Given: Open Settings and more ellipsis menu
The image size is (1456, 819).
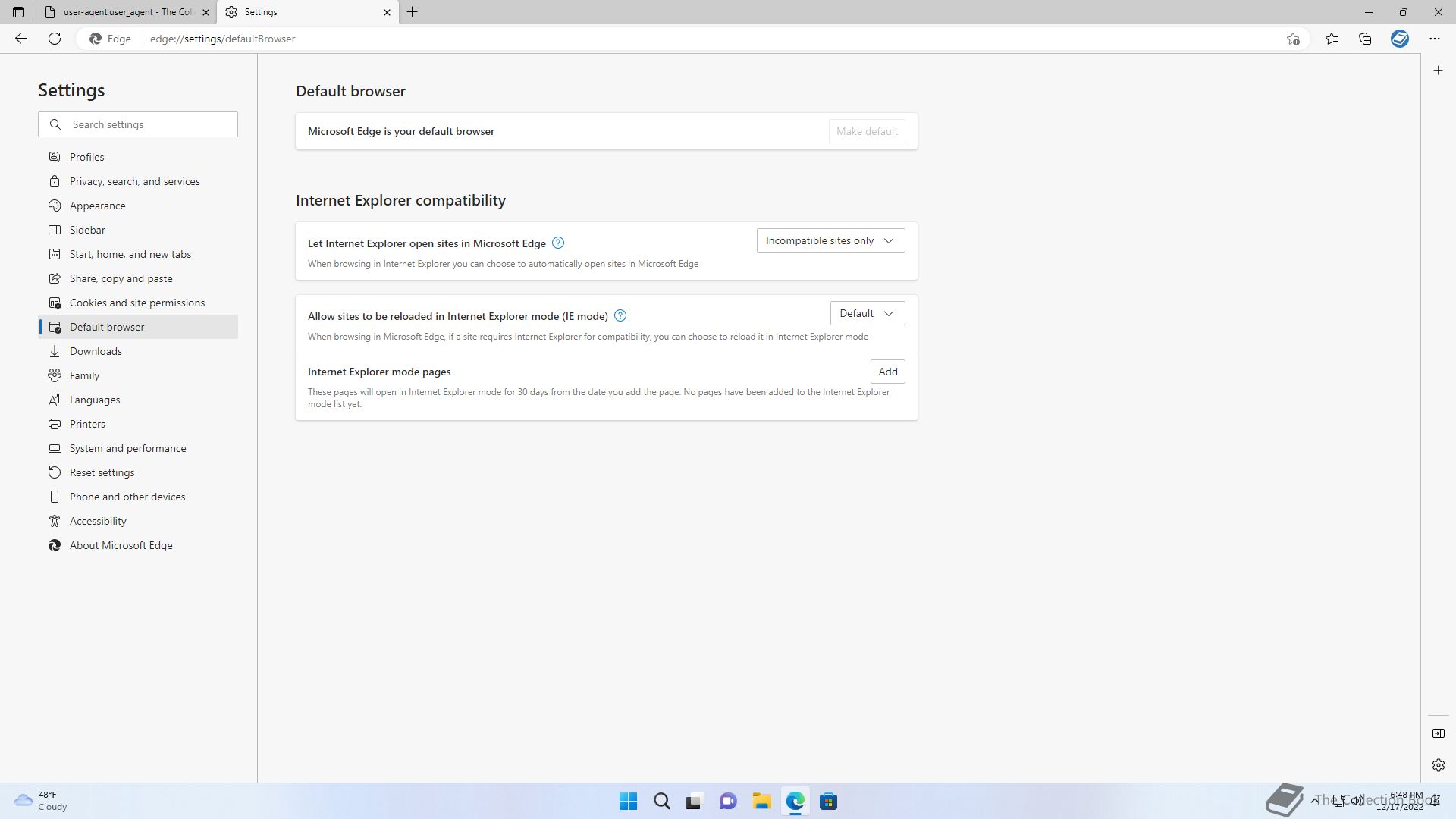Looking at the screenshot, I should coord(1435,39).
